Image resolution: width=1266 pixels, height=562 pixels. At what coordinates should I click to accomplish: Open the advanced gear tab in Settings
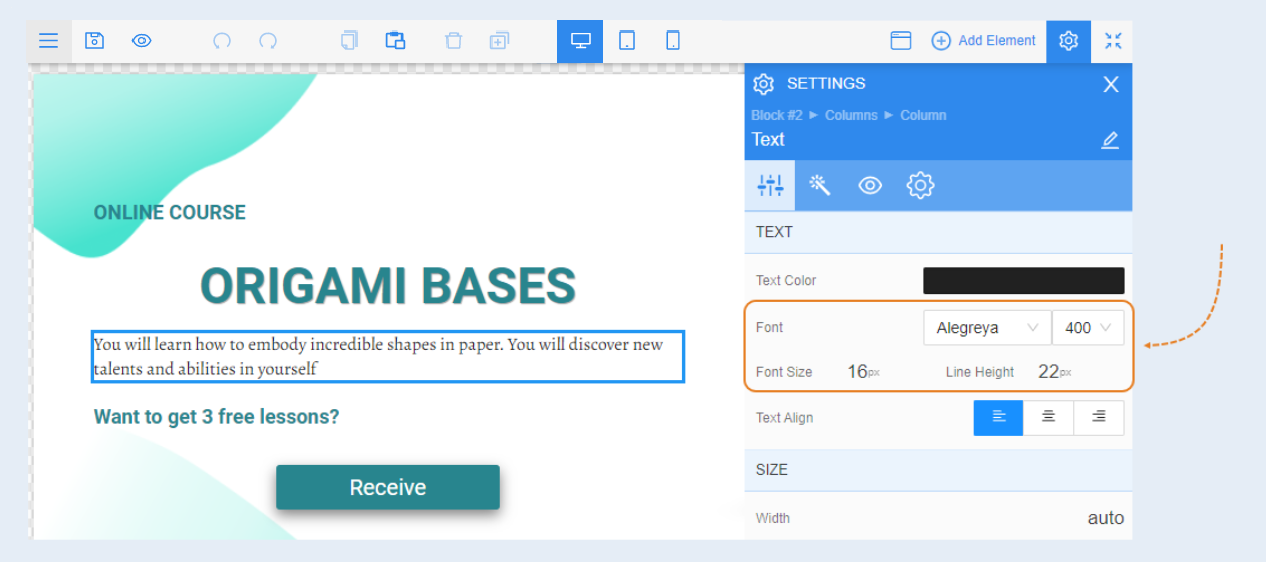point(920,185)
